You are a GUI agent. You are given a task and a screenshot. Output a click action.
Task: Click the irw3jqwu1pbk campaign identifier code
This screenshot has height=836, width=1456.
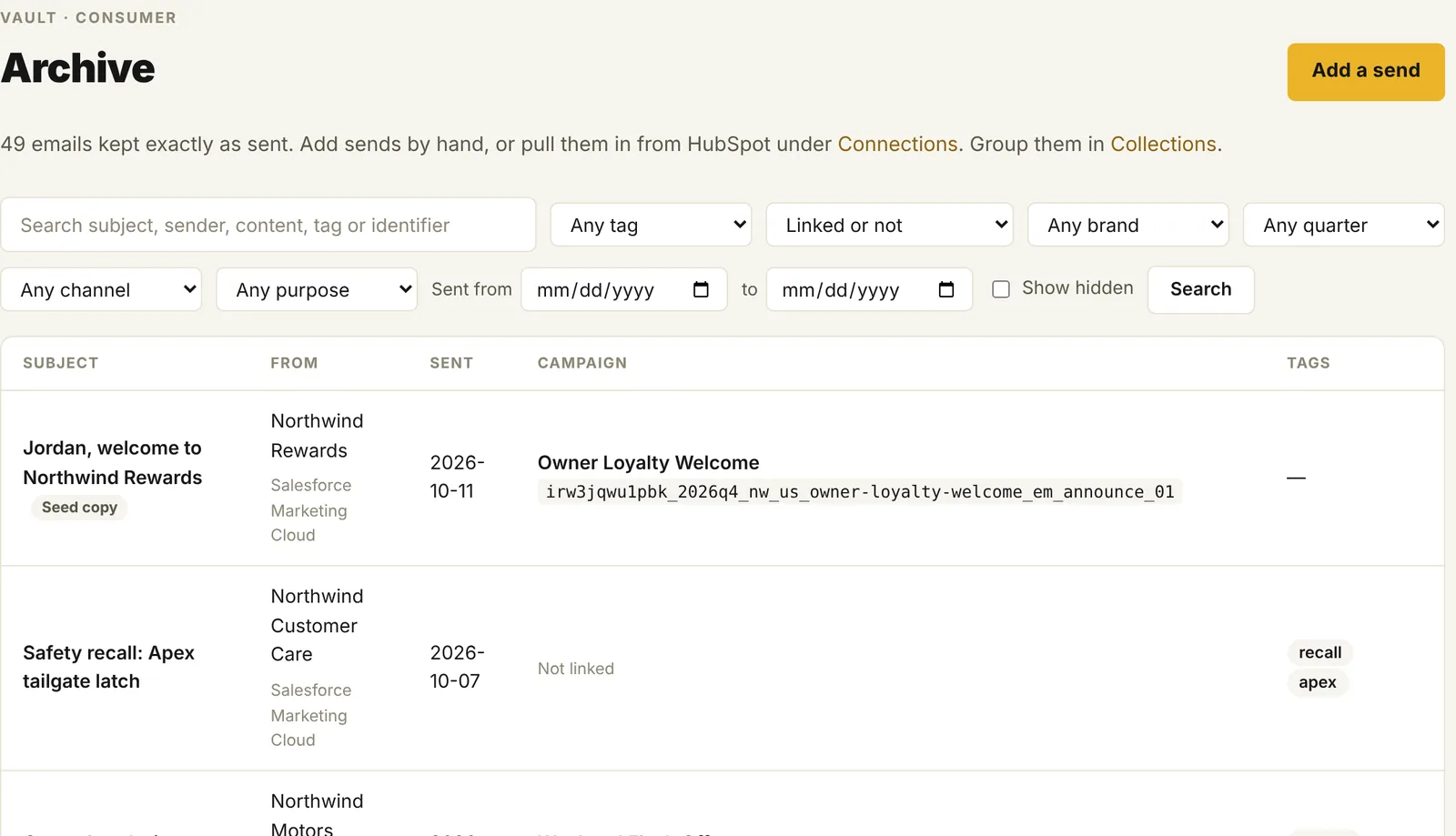(860, 492)
